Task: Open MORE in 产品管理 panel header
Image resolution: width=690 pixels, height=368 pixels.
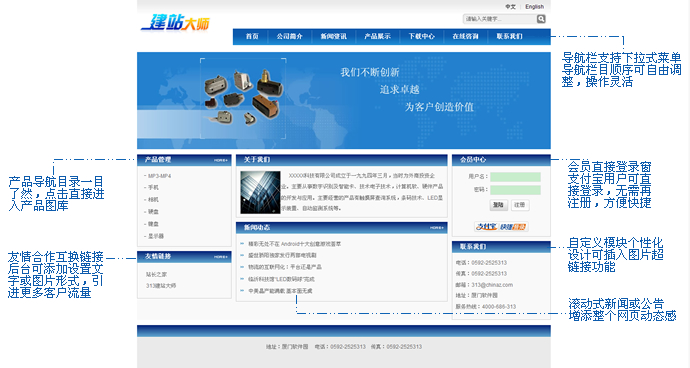Action: click(x=221, y=160)
